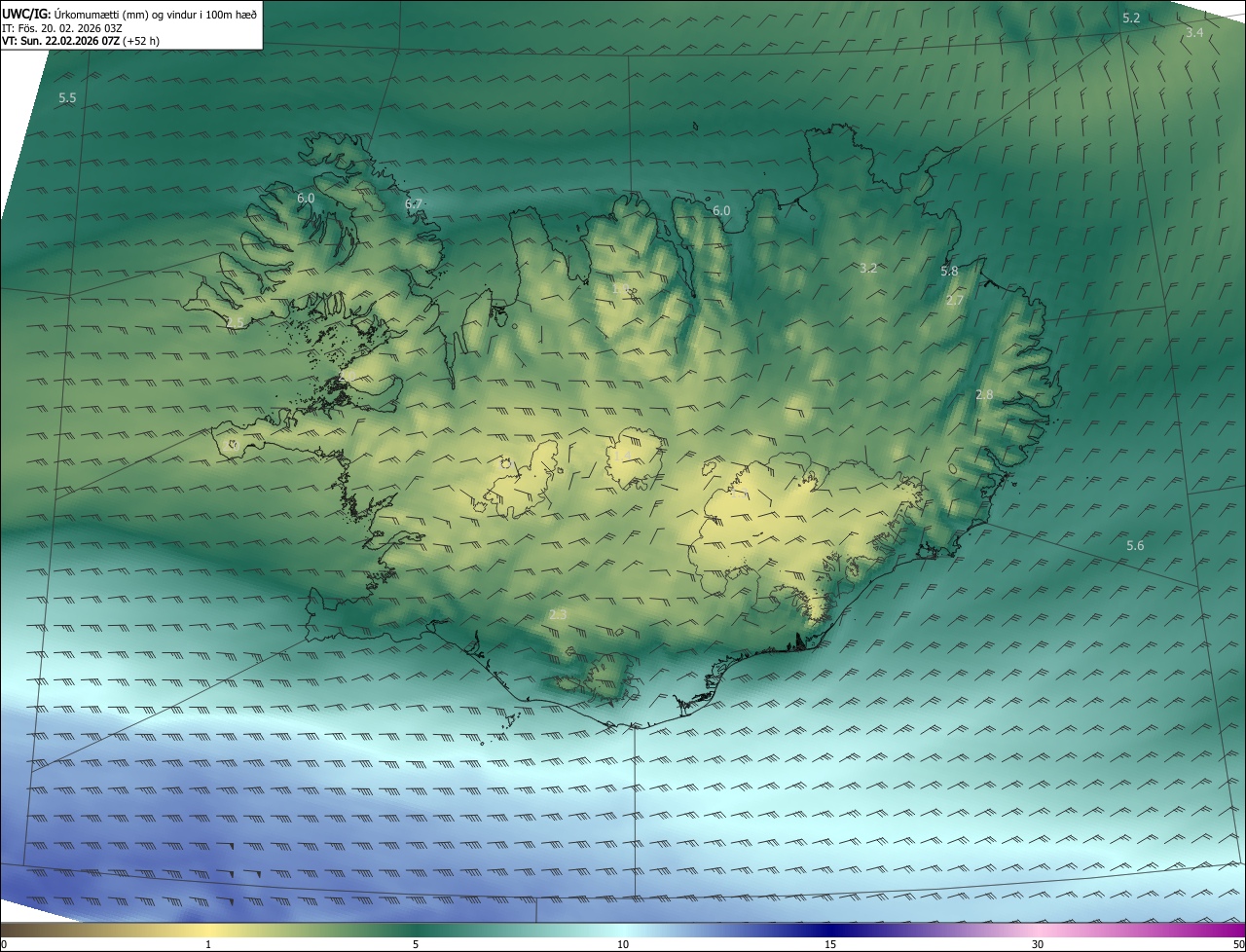Viewport: 1246px width, 952px height.
Task: Click the 5.2 value in the northeast corner
Action: point(1131,18)
